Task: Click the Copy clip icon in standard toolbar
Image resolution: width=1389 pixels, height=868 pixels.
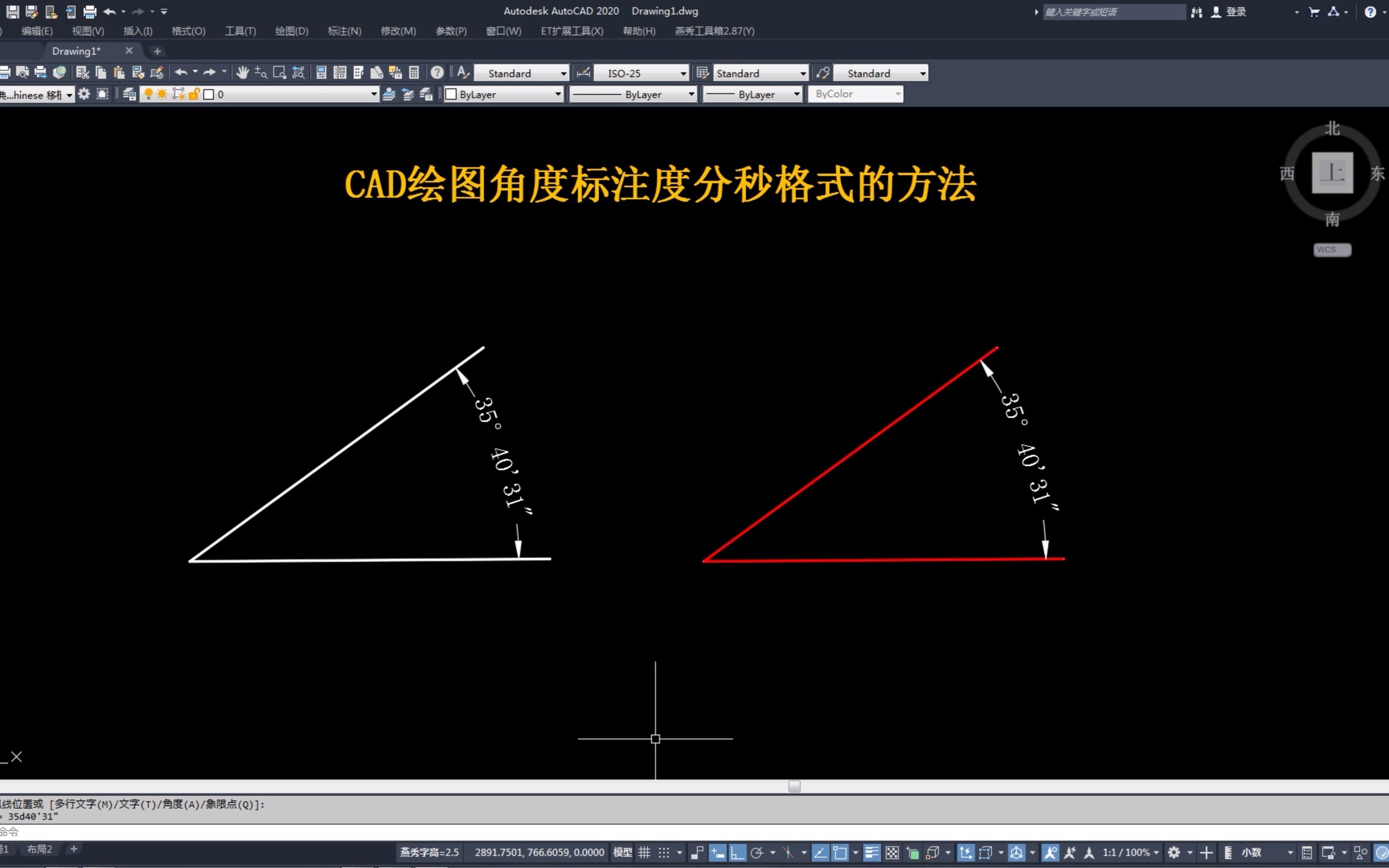Action: coord(100,72)
